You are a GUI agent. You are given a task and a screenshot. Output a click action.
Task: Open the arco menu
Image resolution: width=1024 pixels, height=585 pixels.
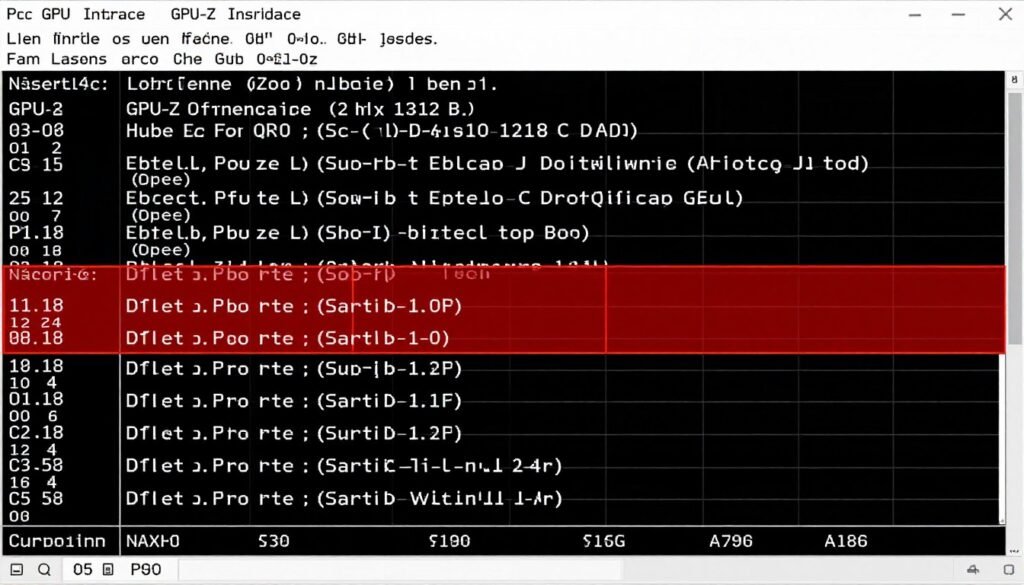tap(140, 59)
